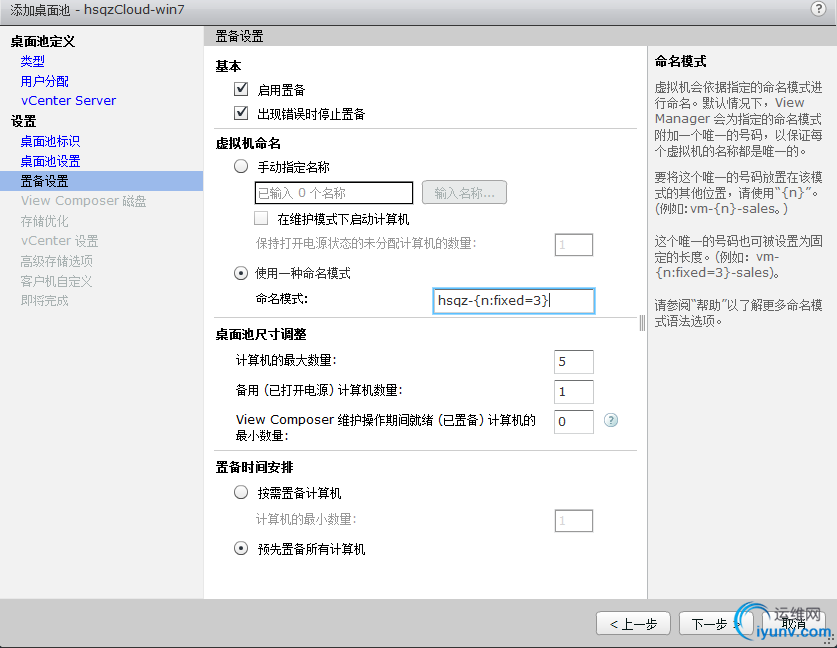Select the 预先置备所有计算机 radio button

coord(241,548)
